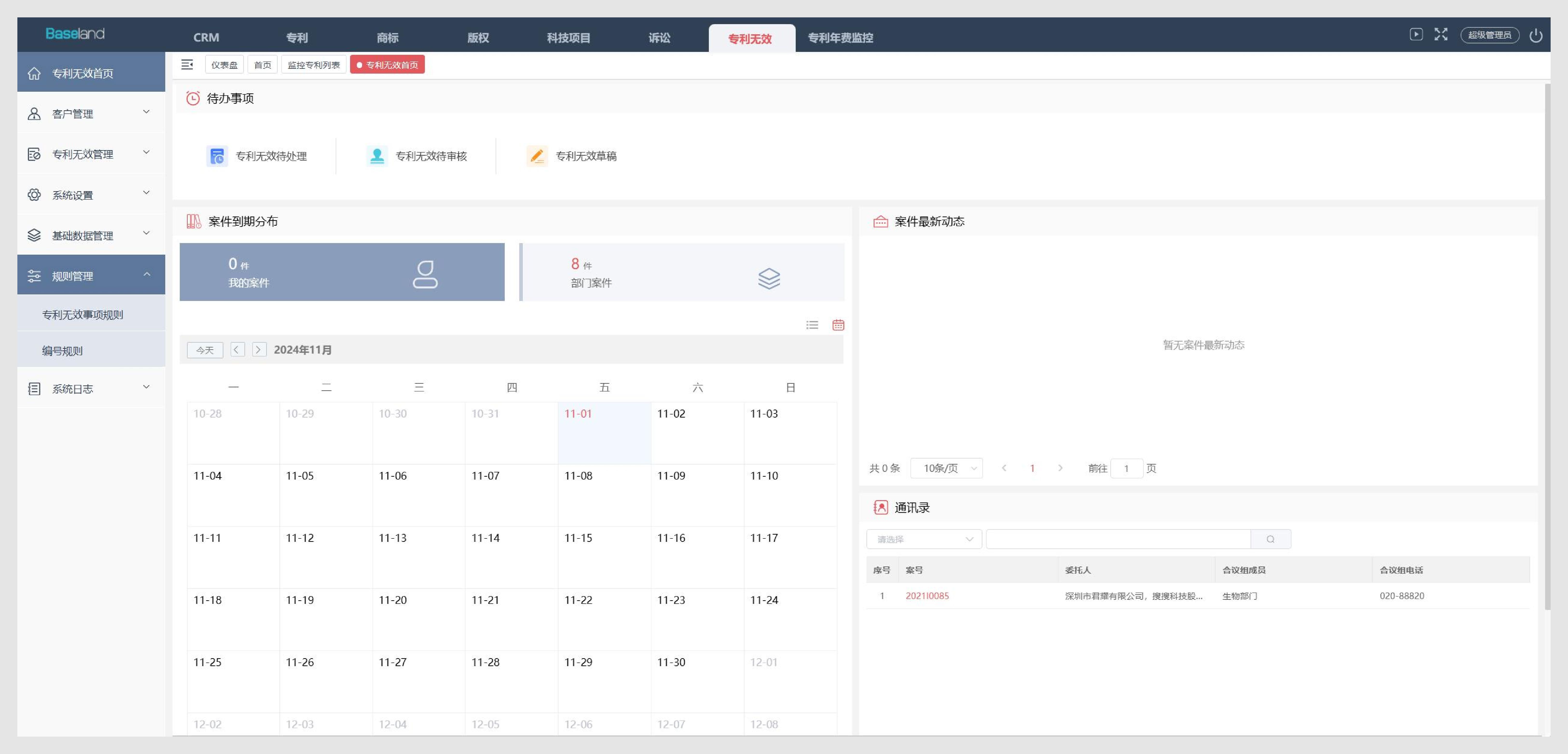Open the CRM top tab

click(x=206, y=38)
